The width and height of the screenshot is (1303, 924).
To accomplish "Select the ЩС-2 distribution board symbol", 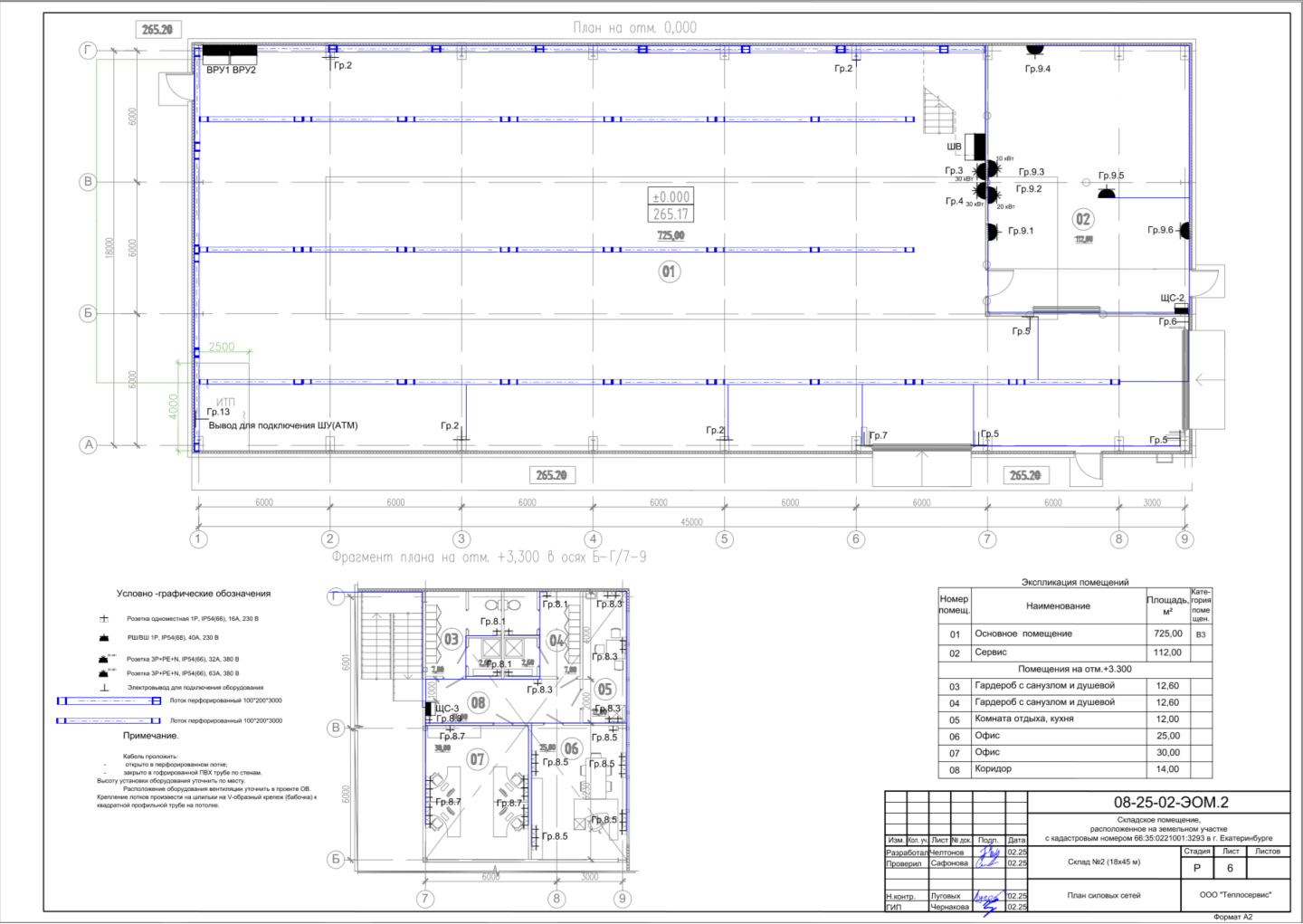I will click(x=1181, y=309).
